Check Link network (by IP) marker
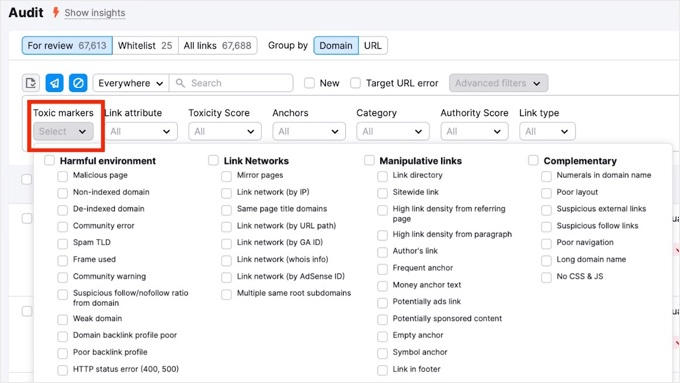 [x=226, y=193]
